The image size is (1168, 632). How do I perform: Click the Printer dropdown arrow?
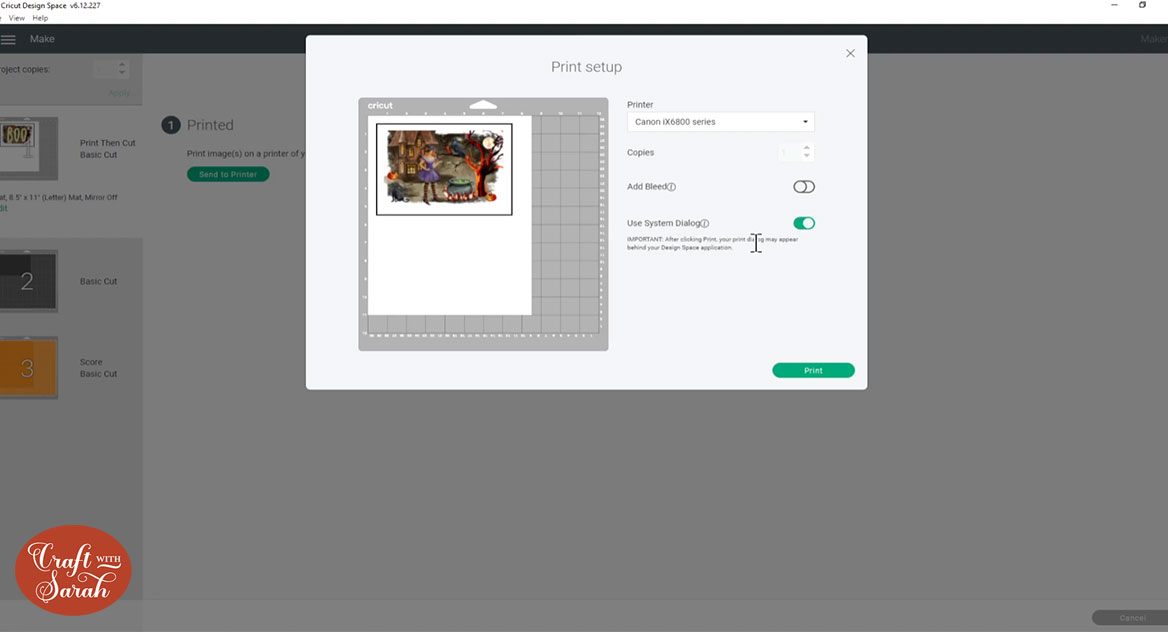(805, 121)
